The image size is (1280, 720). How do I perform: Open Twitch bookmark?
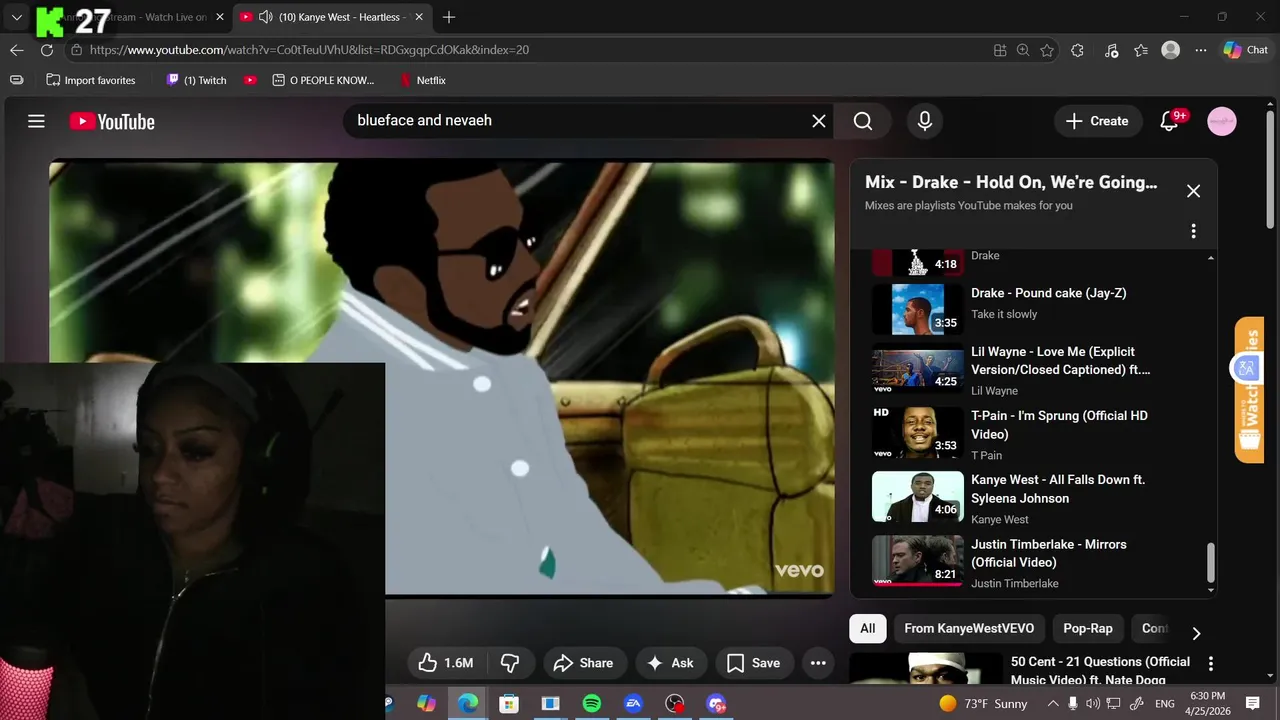pyautogui.click(x=196, y=80)
